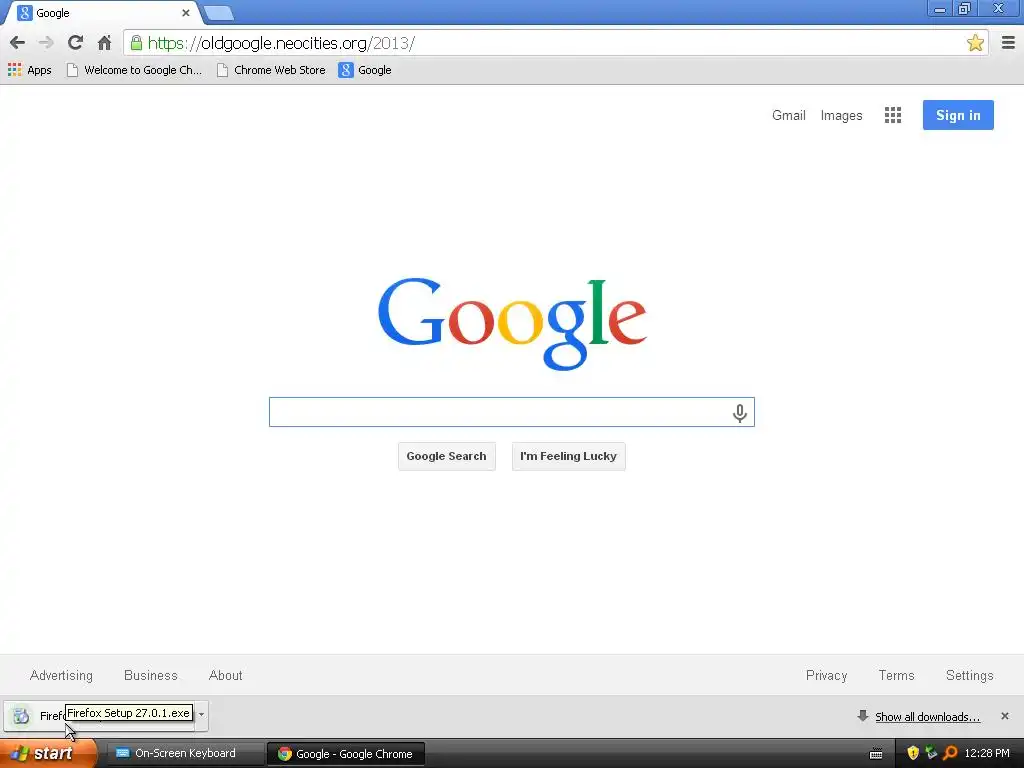
Task: Select the Google browser tab
Action: (101, 12)
